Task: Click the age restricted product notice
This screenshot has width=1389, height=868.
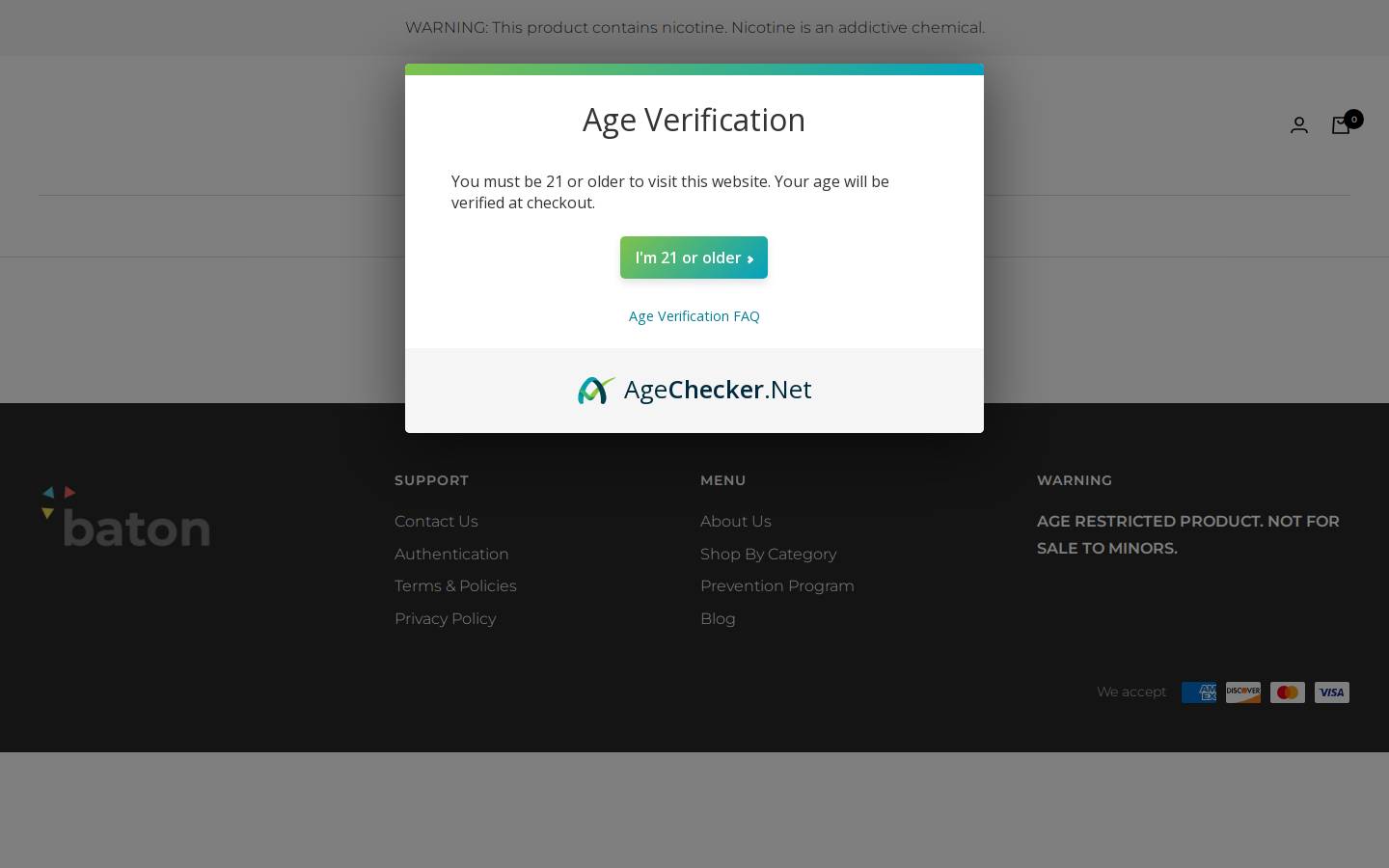Action: point(1188,534)
